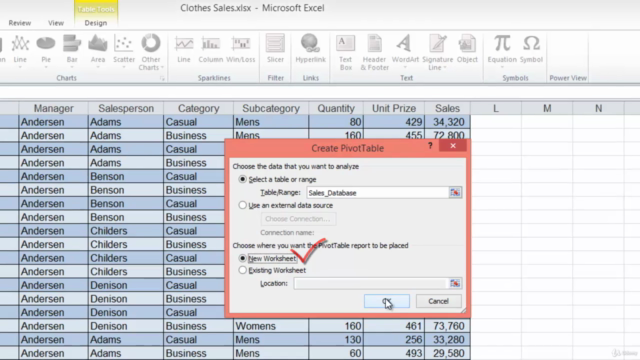
Task: Click the unit prize cell 429
Action: [x=394, y=122]
